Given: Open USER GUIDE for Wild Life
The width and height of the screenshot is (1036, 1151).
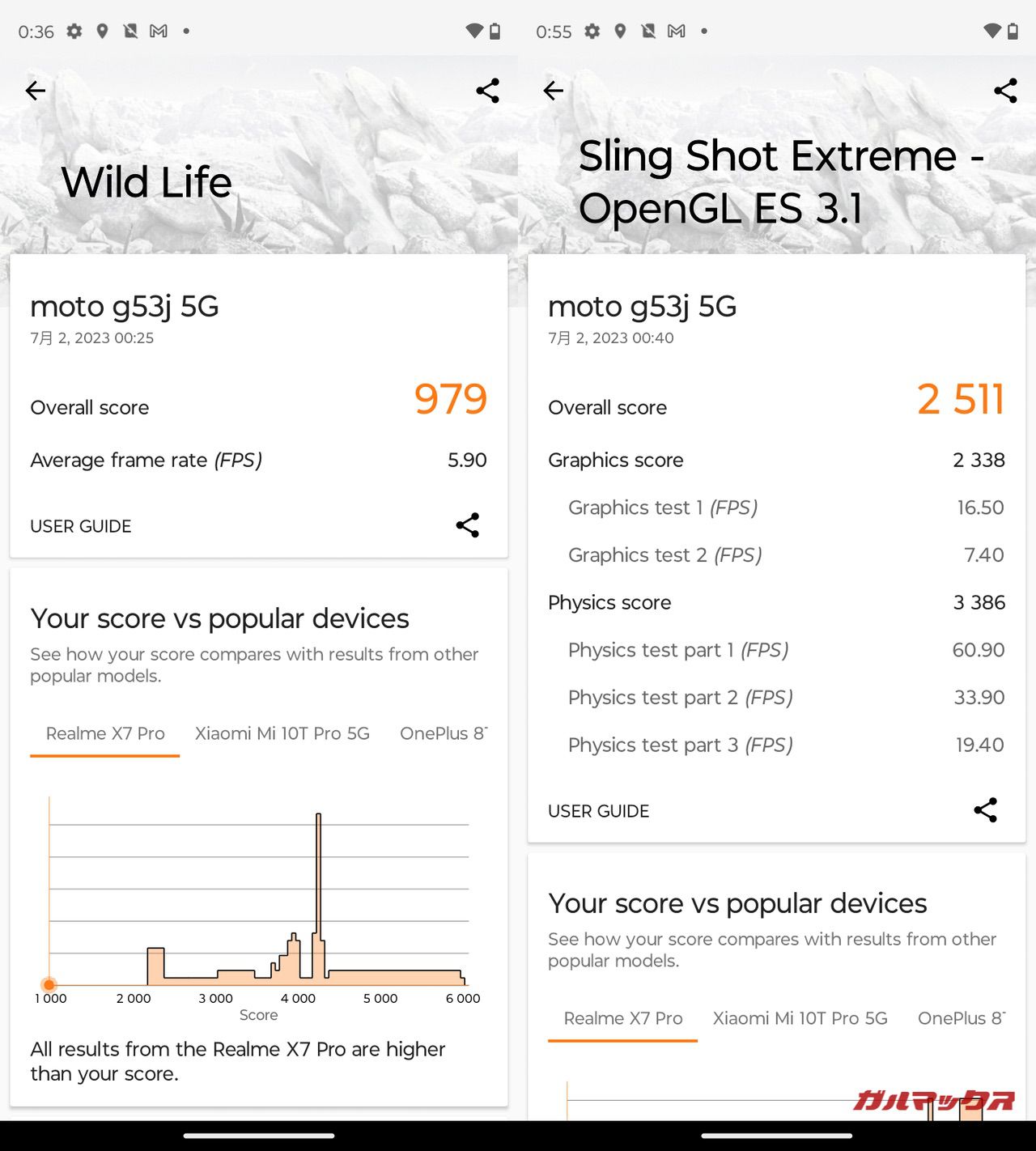Looking at the screenshot, I should 81,526.
